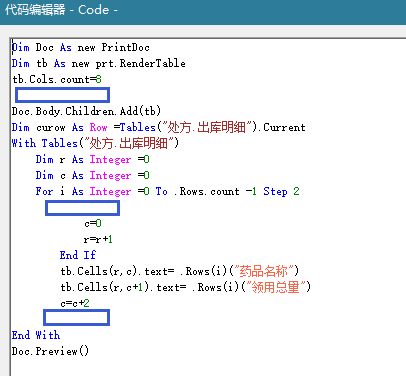Select the first blank blue box

click(x=62, y=95)
